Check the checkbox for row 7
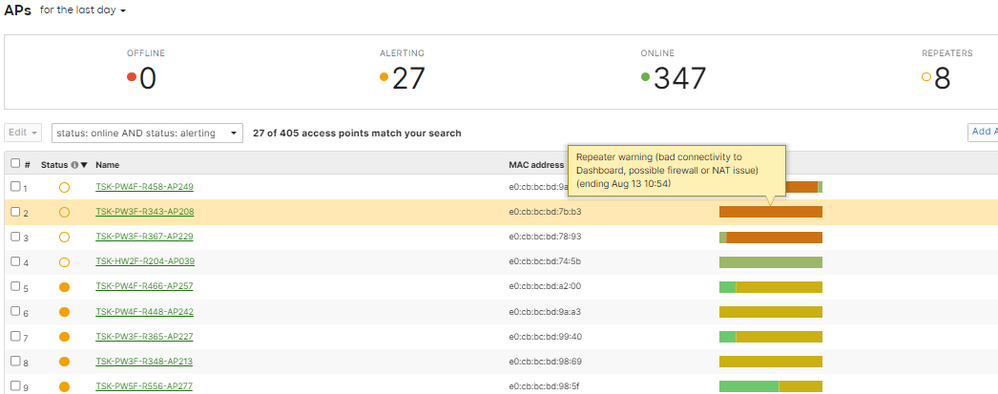 pyautogui.click(x=15, y=336)
